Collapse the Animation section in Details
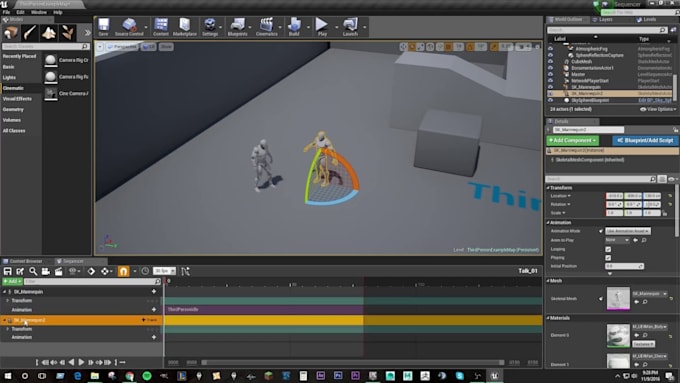680x383 pixels. click(548, 223)
